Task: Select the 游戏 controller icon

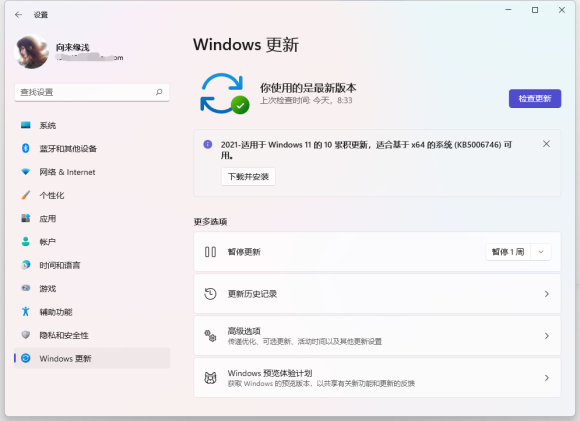Action: coord(26,288)
